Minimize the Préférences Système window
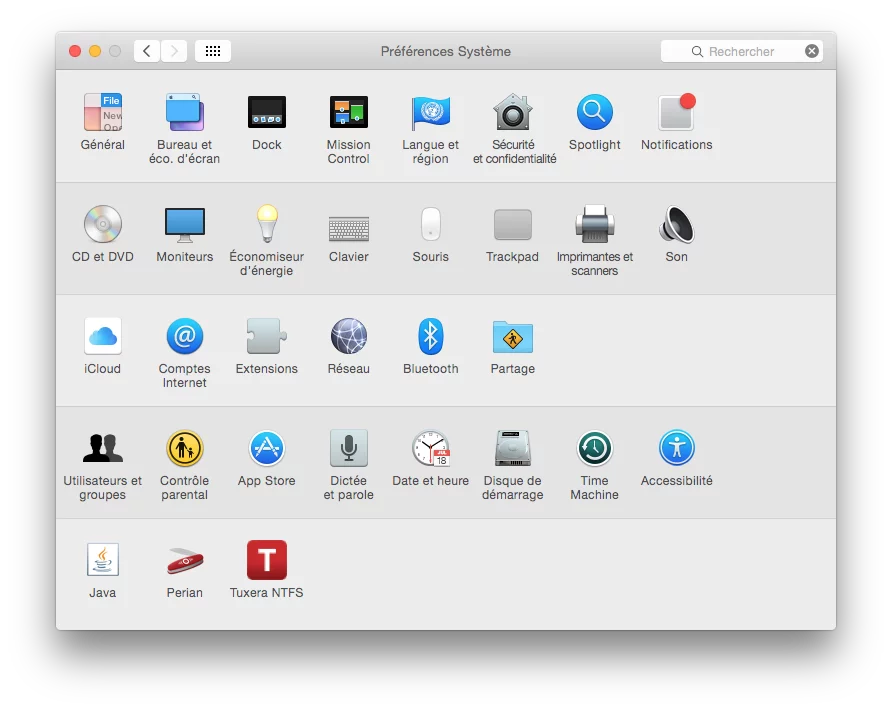The height and width of the screenshot is (710, 892). coord(95,51)
